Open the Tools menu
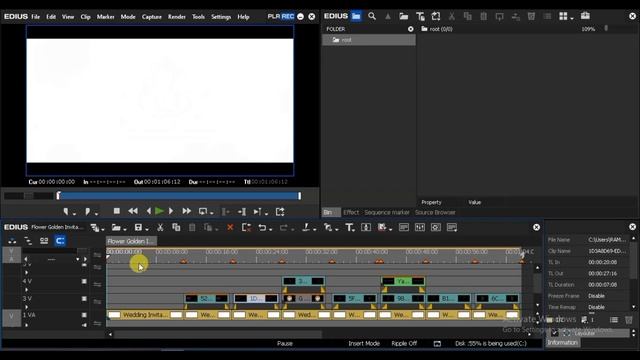 (198, 17)
